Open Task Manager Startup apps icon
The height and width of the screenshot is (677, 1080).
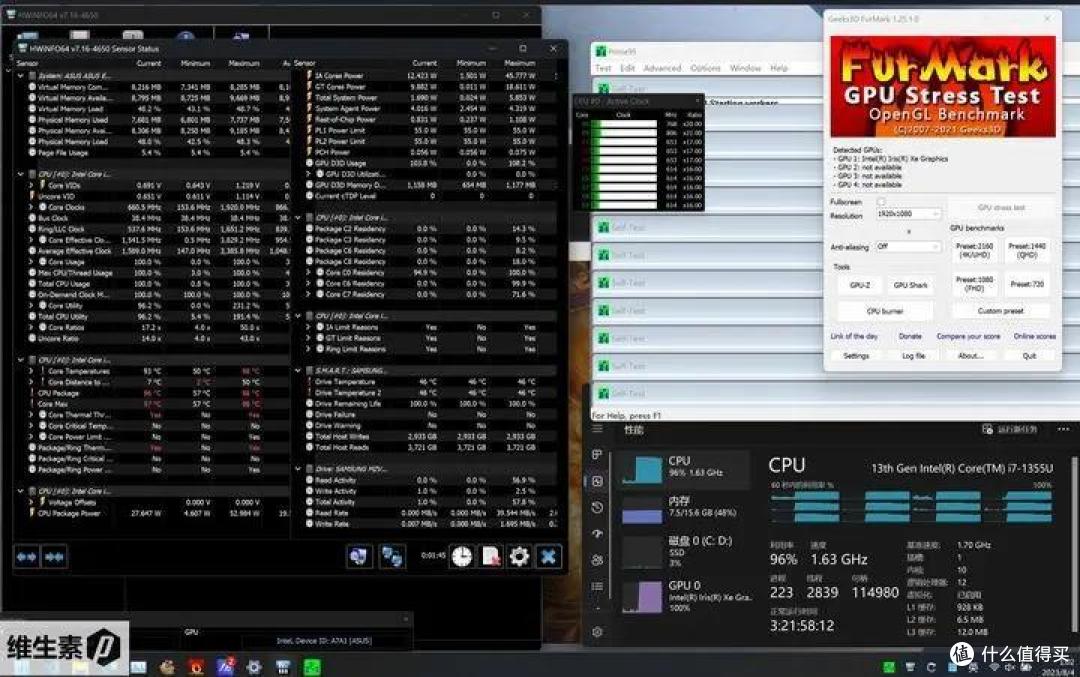click(x=597, y=533)
